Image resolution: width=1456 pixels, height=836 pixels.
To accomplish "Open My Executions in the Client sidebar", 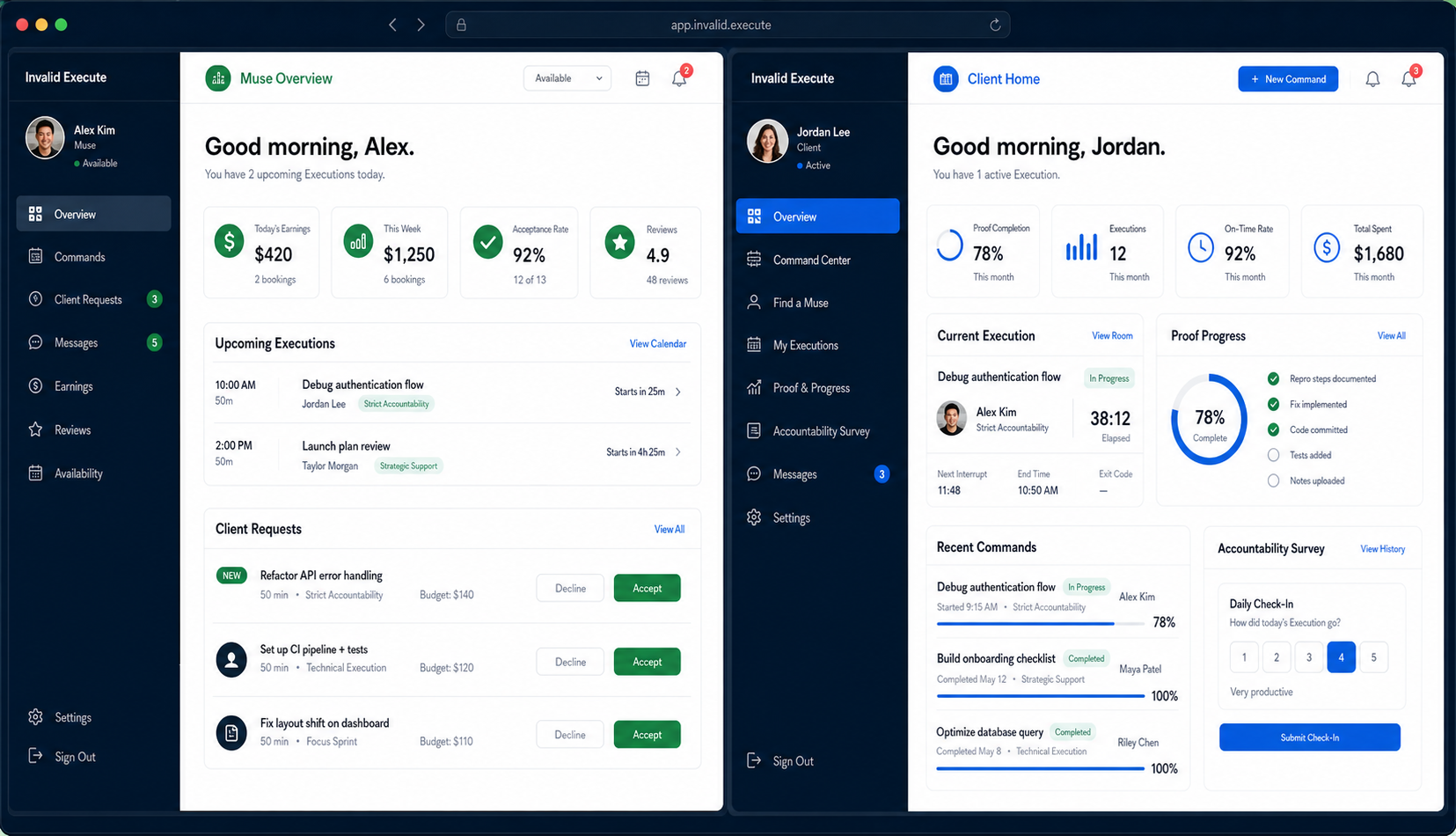I will (817, 345).
